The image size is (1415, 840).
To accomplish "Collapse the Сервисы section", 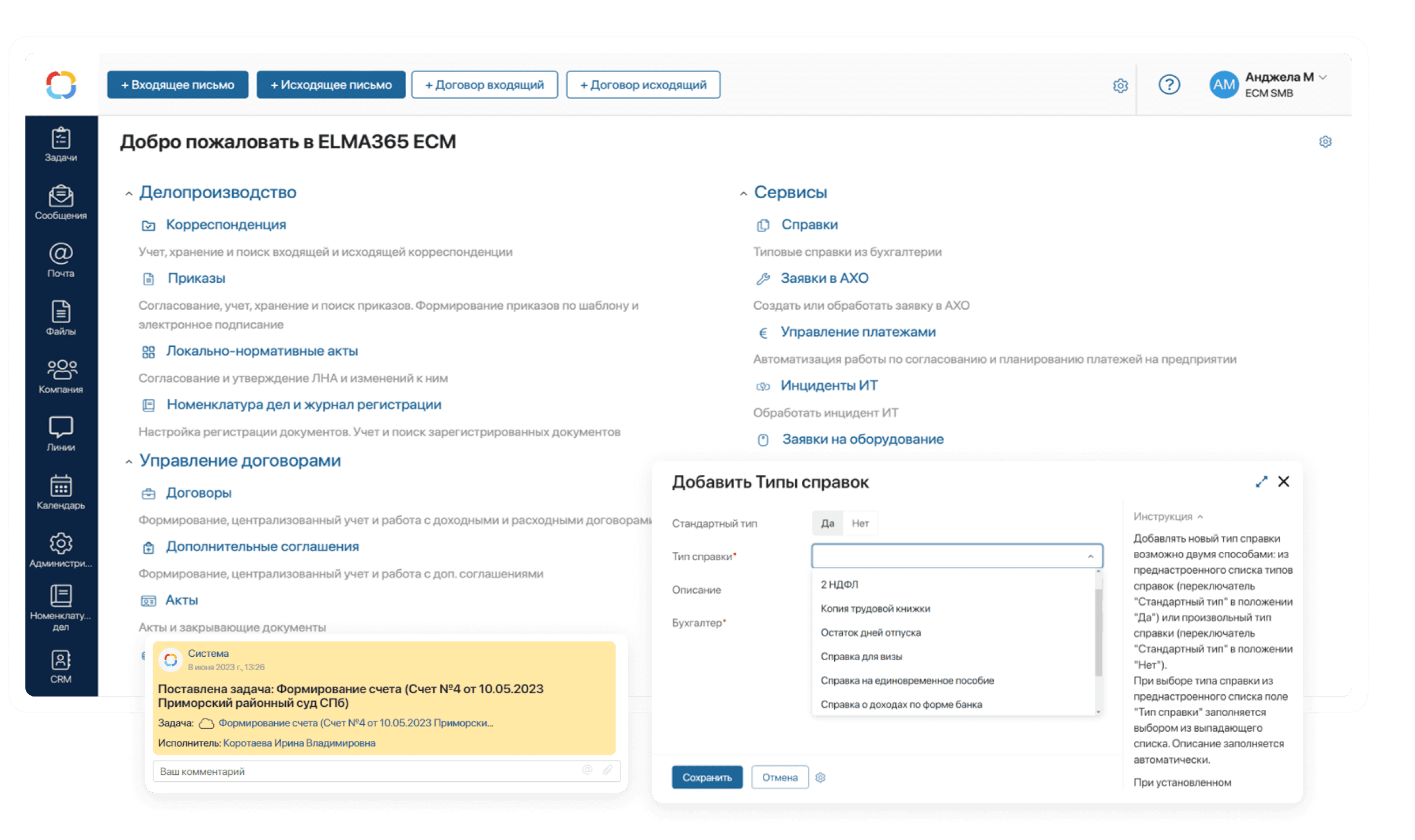I will (x=743, y=194).
